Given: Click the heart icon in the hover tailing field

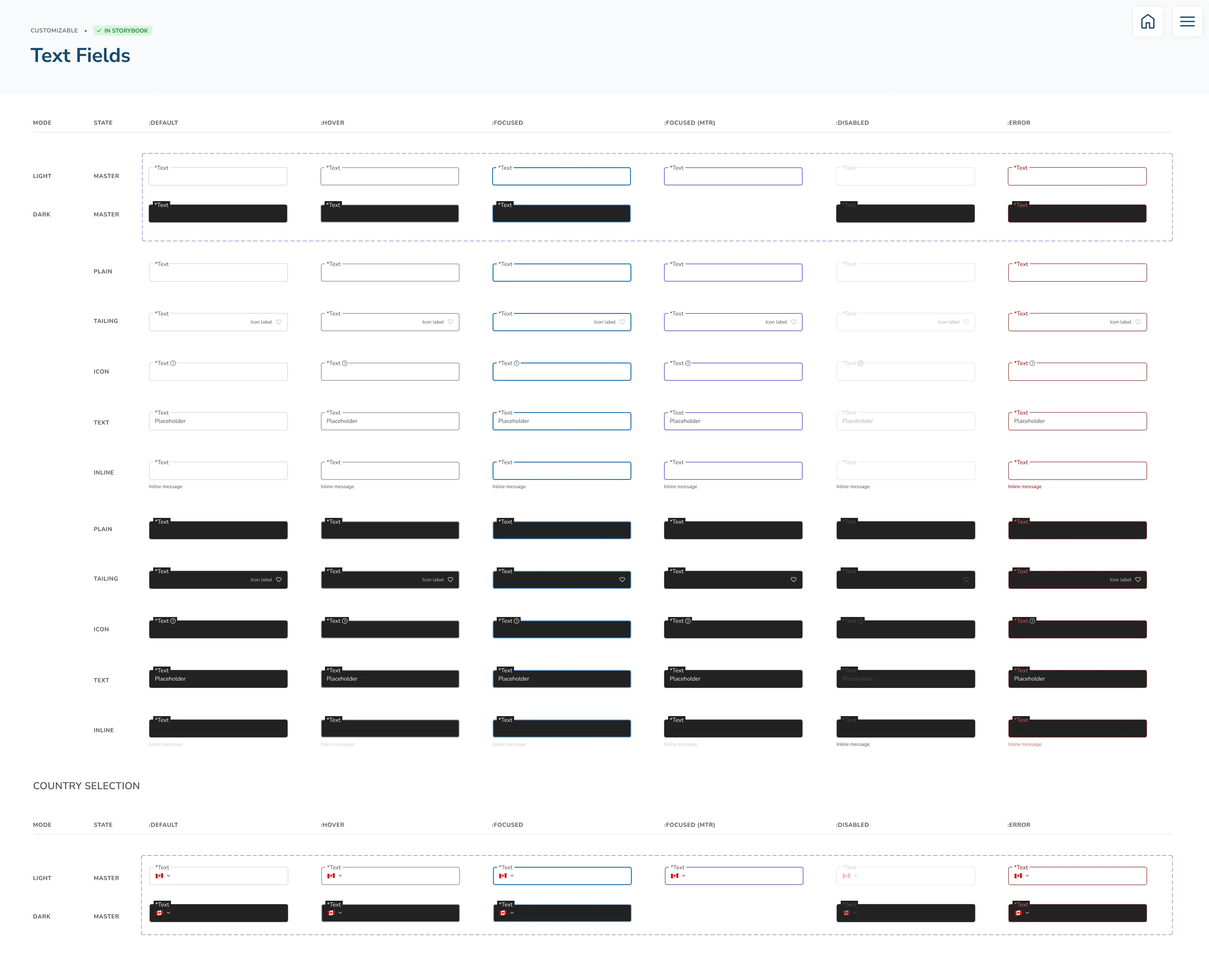Looking at the screenshot, I should tap(450, 322).
